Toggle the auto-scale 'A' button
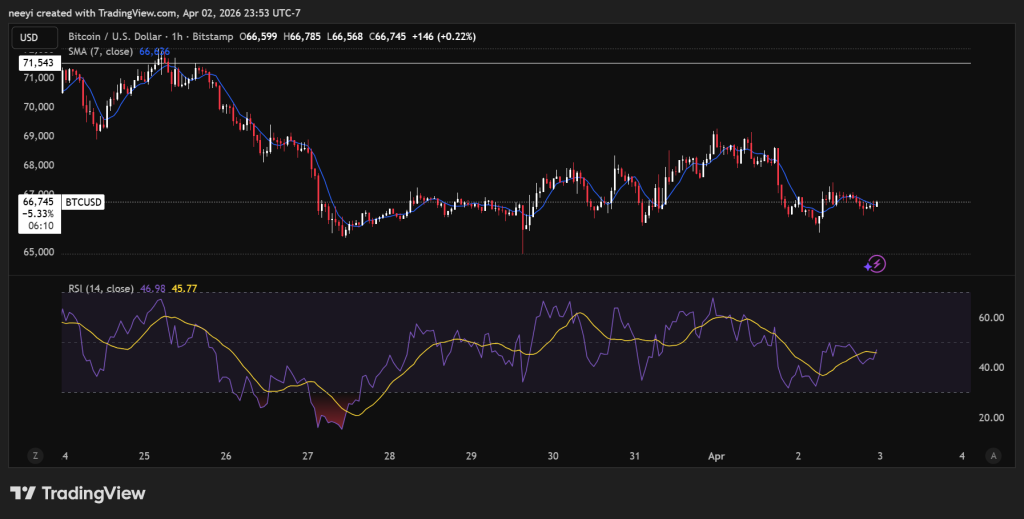Screen dimensions: 1024x519 pyautogui.click(x=993, y=455)
